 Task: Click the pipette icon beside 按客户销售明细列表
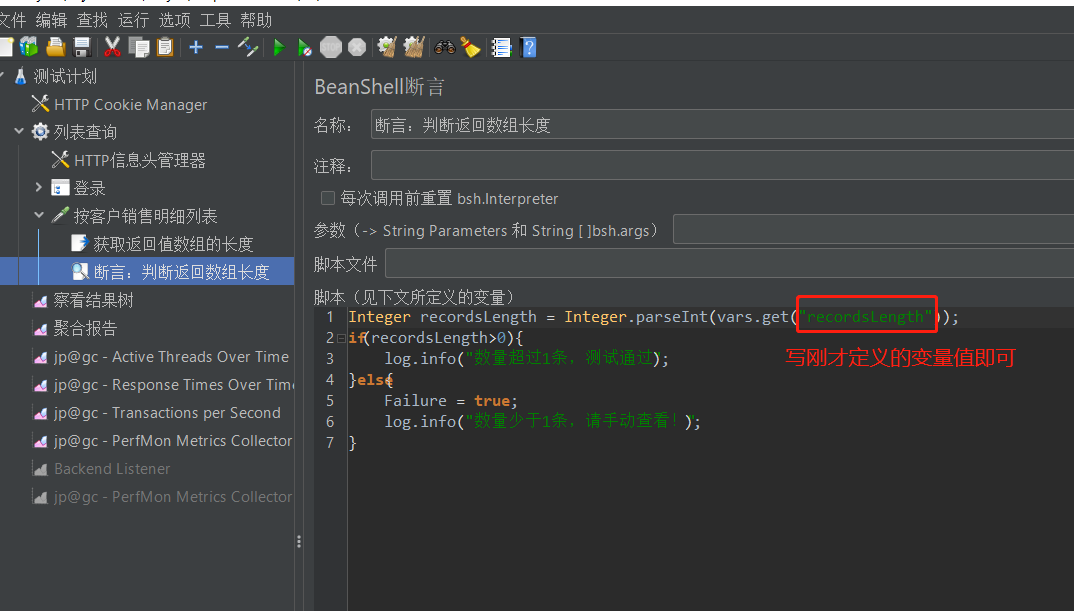pyautogui.click(x=60, y=215)
